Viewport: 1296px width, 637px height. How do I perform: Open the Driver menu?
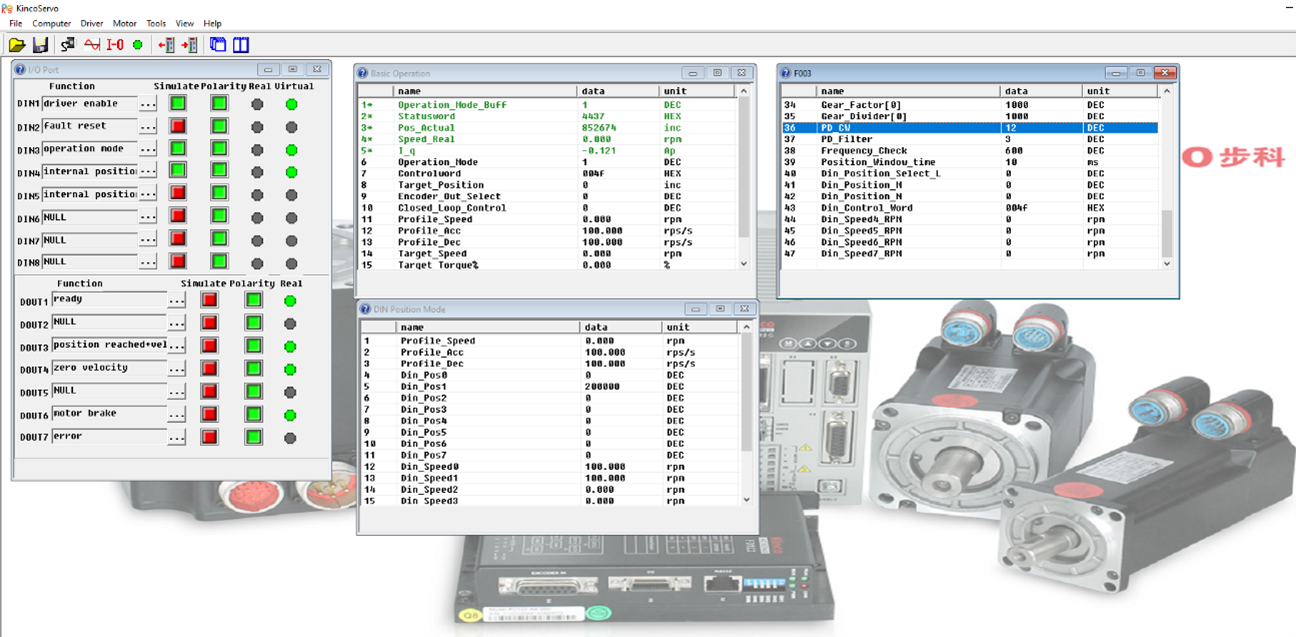point(92,23)
